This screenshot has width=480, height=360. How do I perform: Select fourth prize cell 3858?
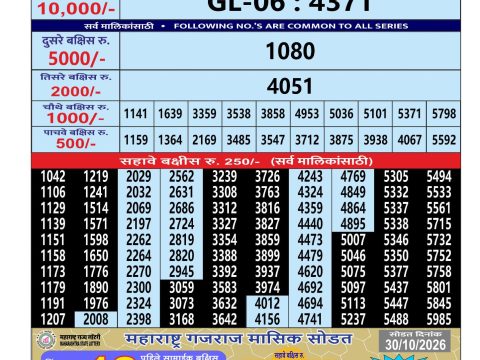tap(273, 114)
